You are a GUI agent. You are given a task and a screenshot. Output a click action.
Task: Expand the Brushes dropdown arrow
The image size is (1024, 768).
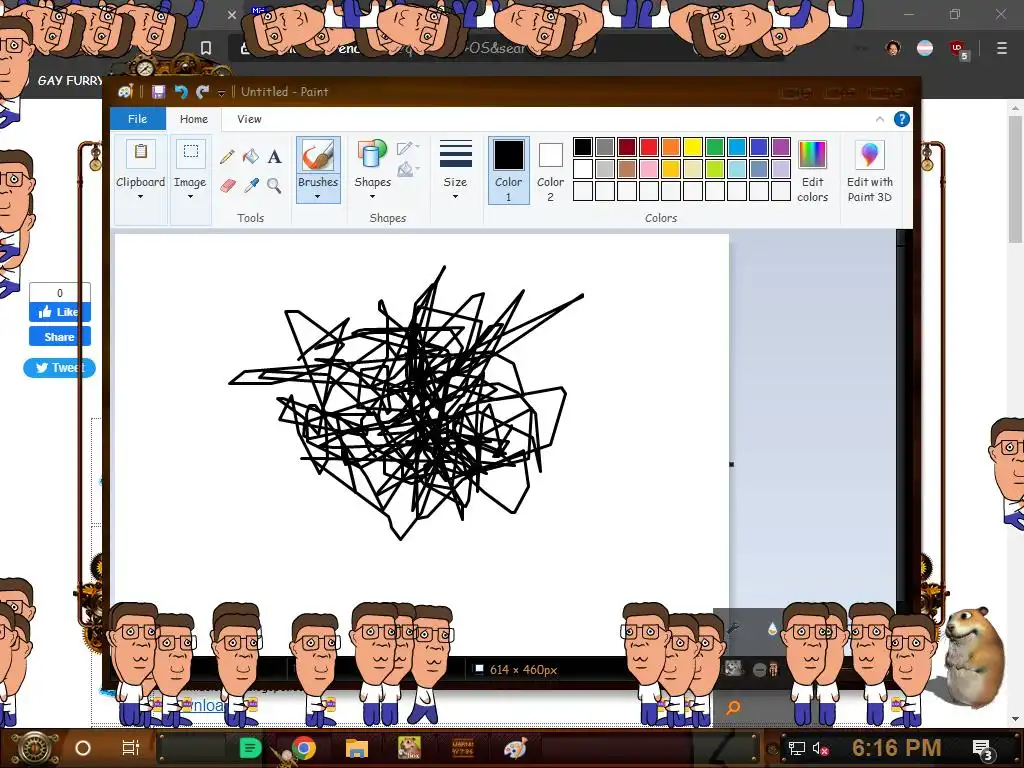[317, 197]
